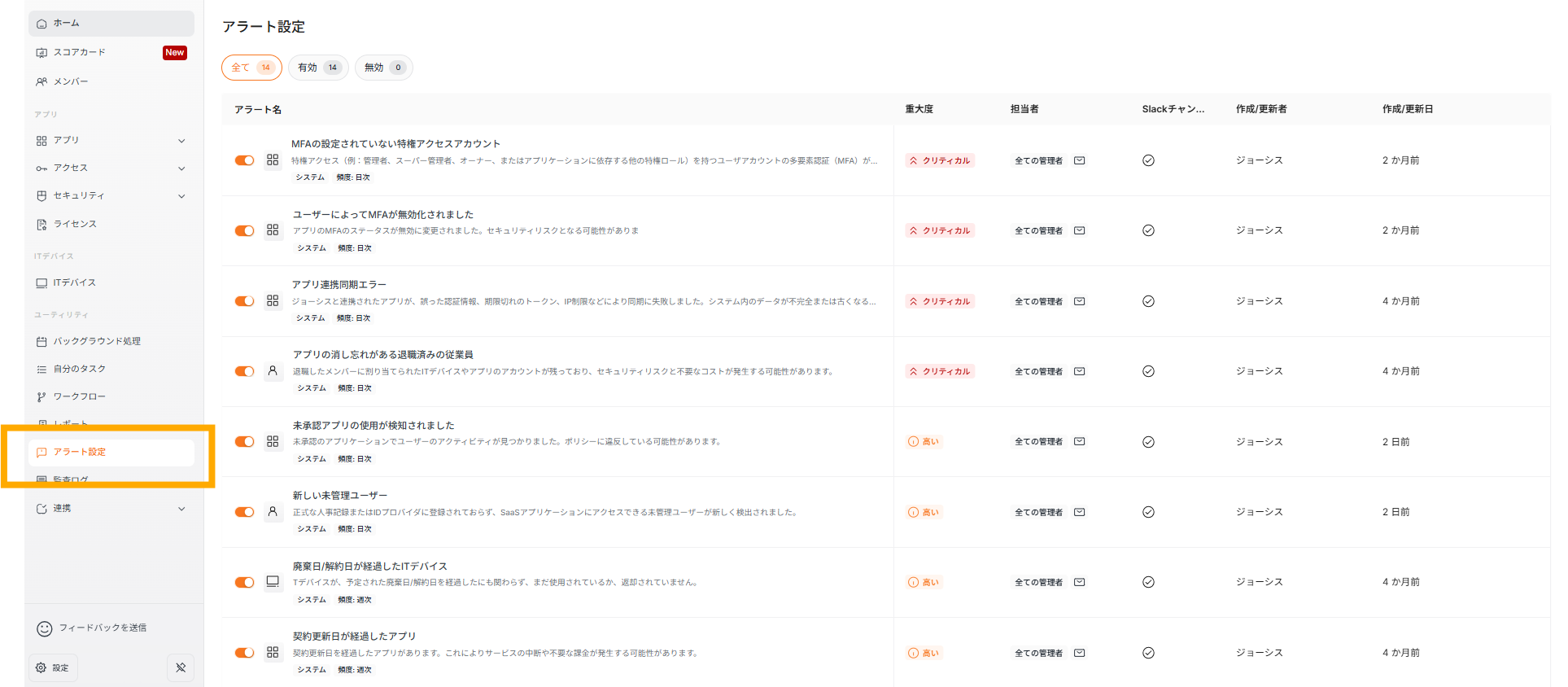Open 設定 button at bottom left
1568x687 pixels.
(x=53, y=667)
